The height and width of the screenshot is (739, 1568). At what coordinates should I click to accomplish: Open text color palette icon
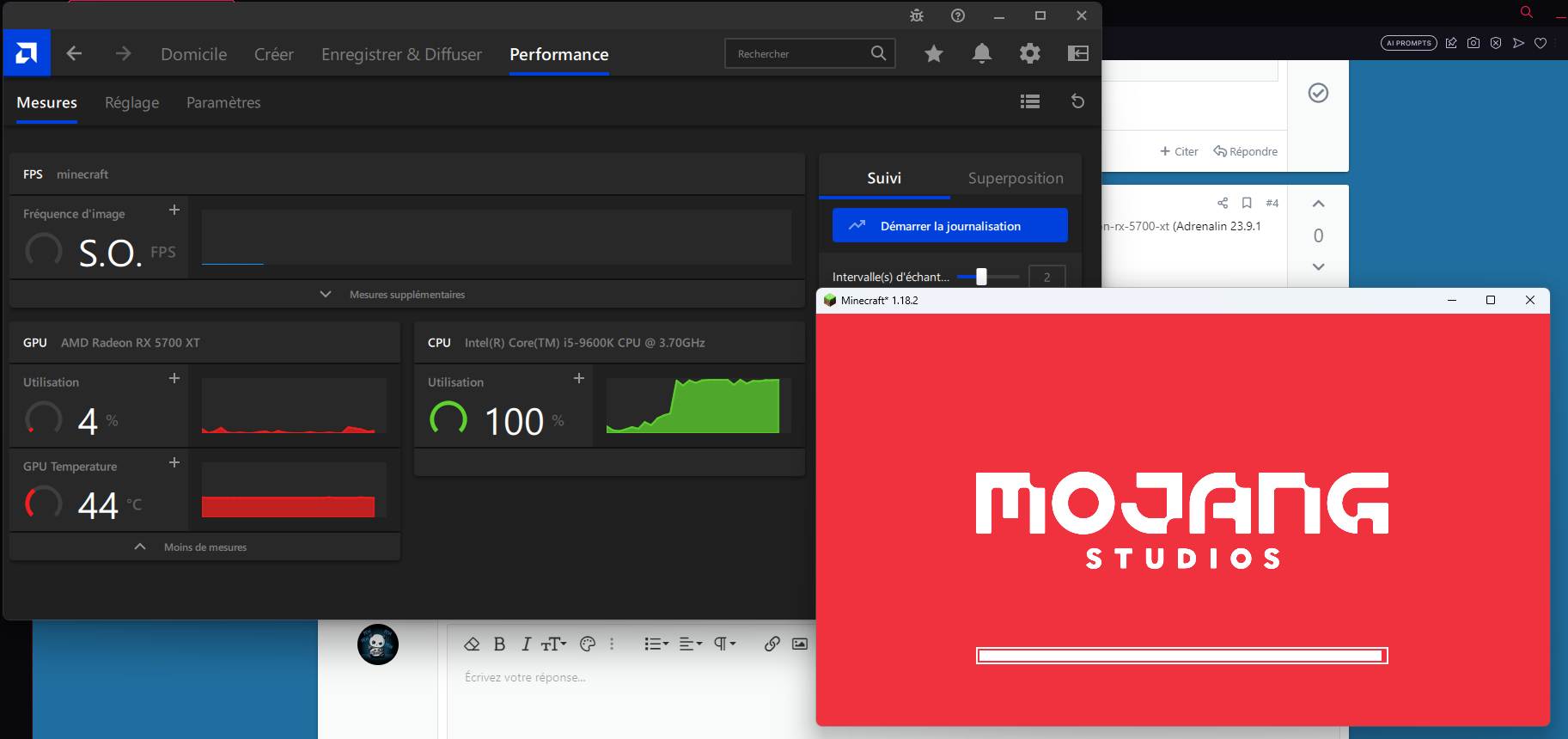pyautogui.click(x=588, y=644)
